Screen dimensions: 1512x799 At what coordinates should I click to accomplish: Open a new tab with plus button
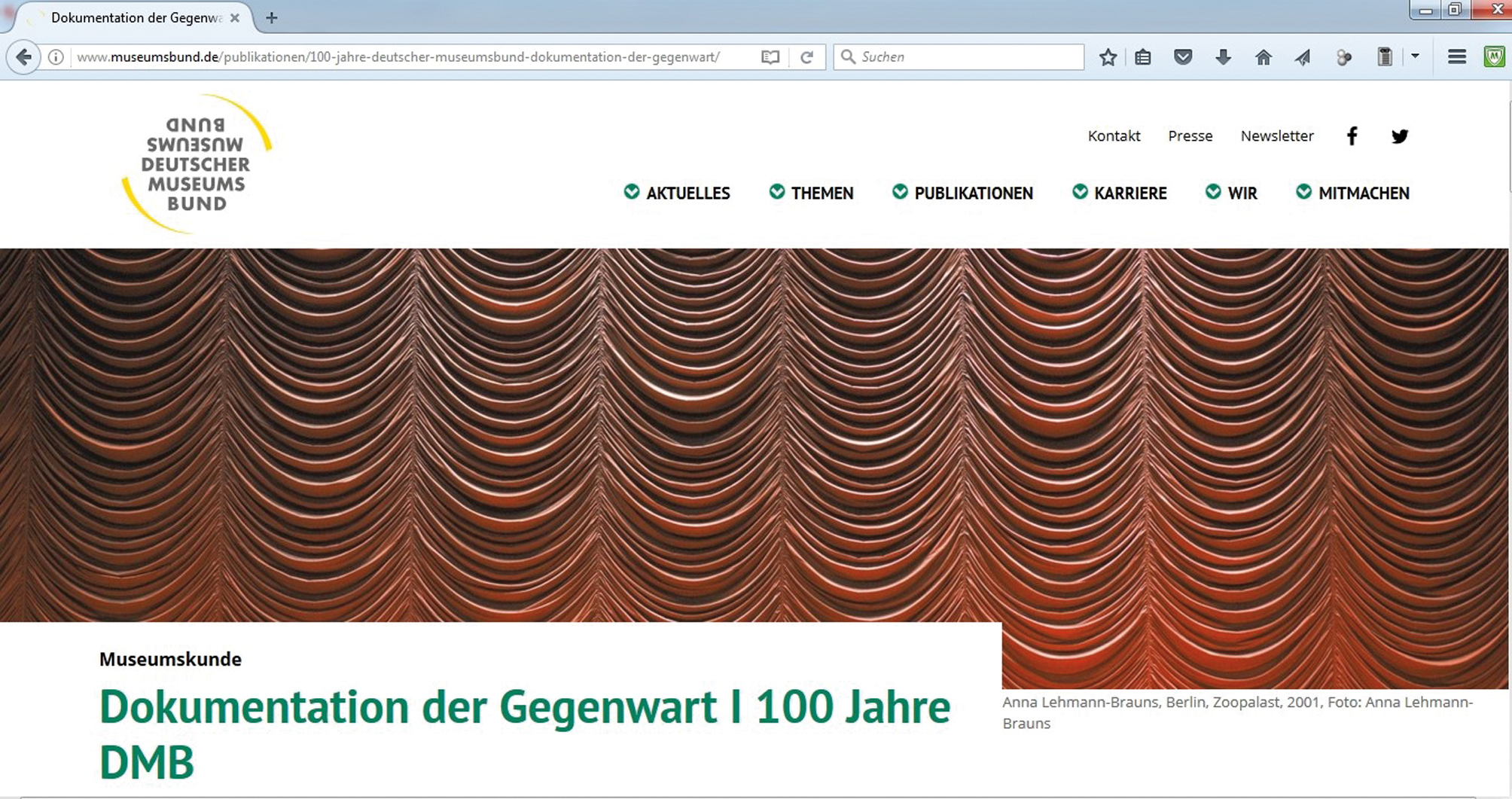272,18
